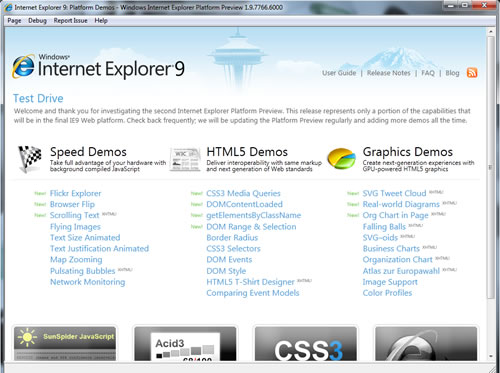
Task: Open the Falling Balls demo
Action: [x=384, y=227]
